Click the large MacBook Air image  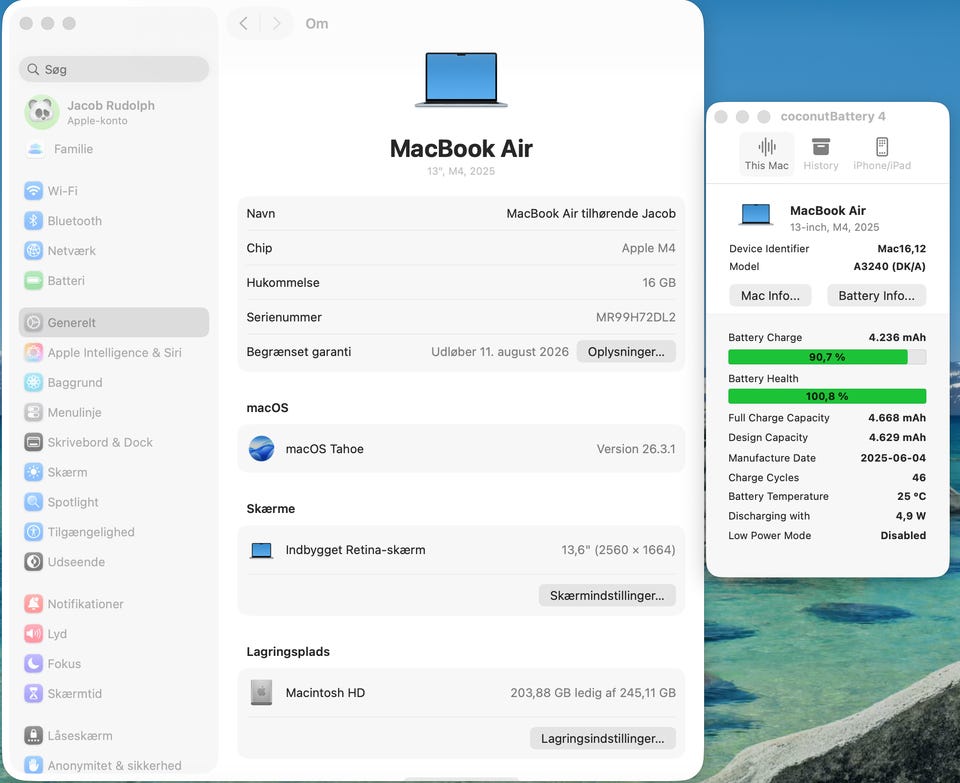pyautogui.click(x=461, y=80)
